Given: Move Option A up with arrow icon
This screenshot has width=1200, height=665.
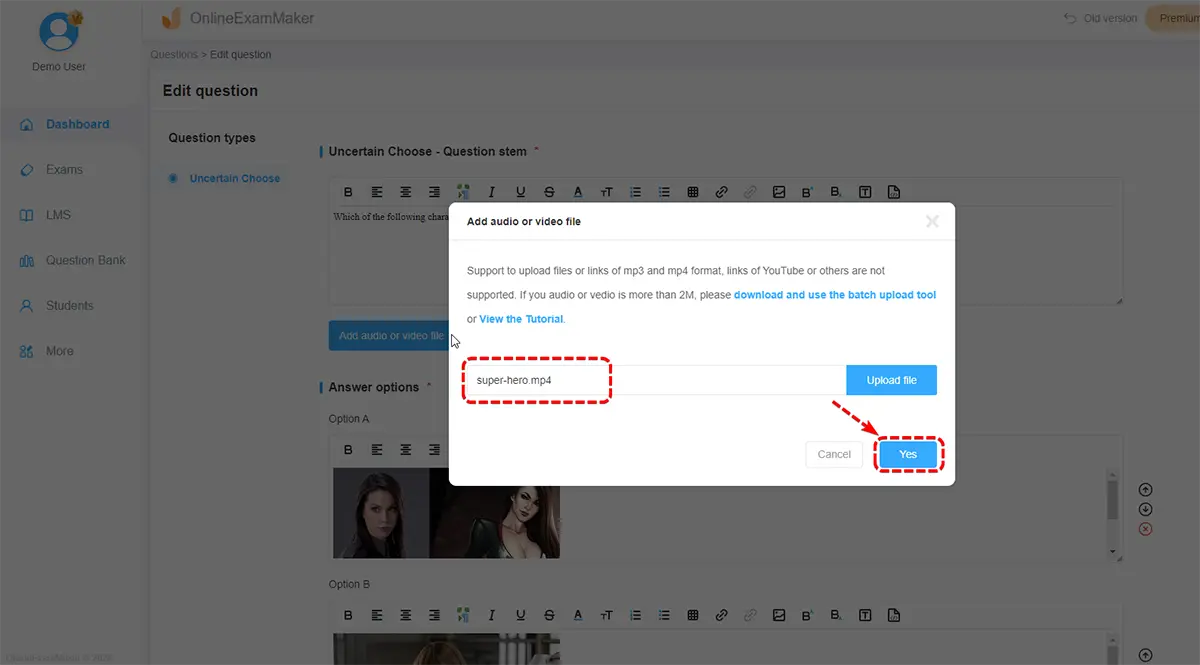Looking at the screenshot, I should pos(1146,490).
